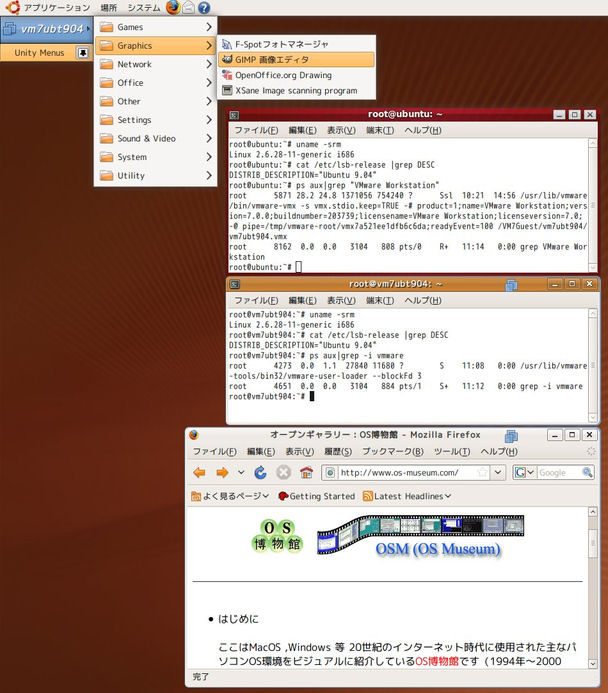Open Firefox ブックマーク menu

[x=393, y=452]
